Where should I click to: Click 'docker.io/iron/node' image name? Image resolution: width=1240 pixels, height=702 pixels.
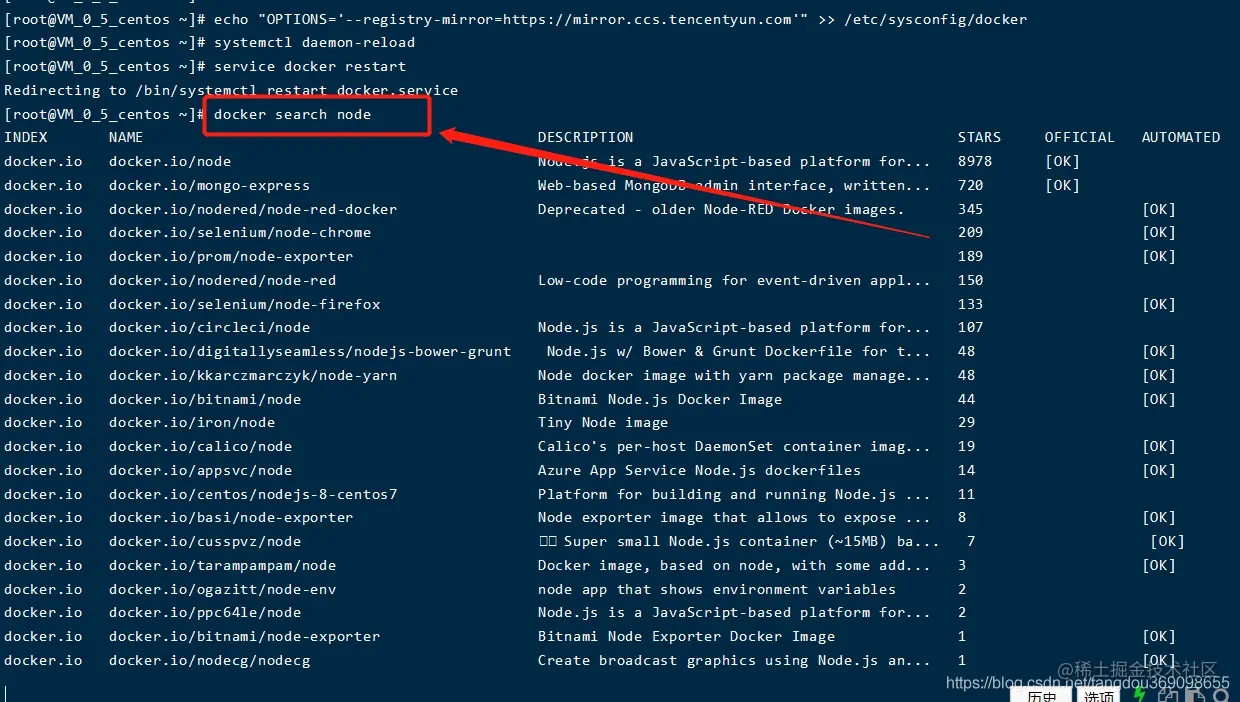192,422
